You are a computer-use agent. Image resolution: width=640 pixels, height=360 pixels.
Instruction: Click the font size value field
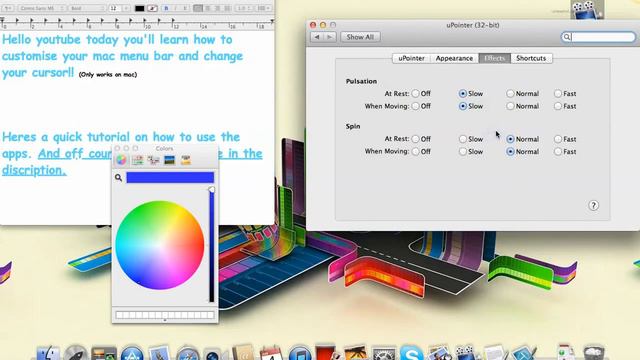115,8
